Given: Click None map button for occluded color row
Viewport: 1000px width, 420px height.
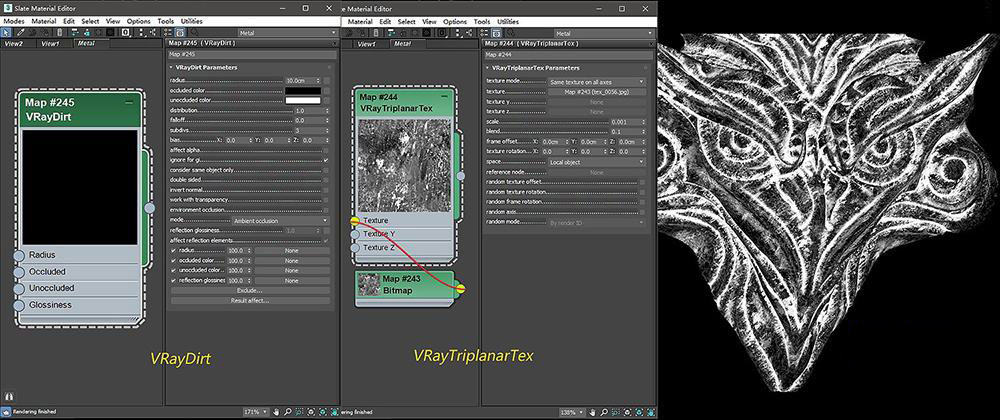Looking at the screenshot, I should 291,261.
